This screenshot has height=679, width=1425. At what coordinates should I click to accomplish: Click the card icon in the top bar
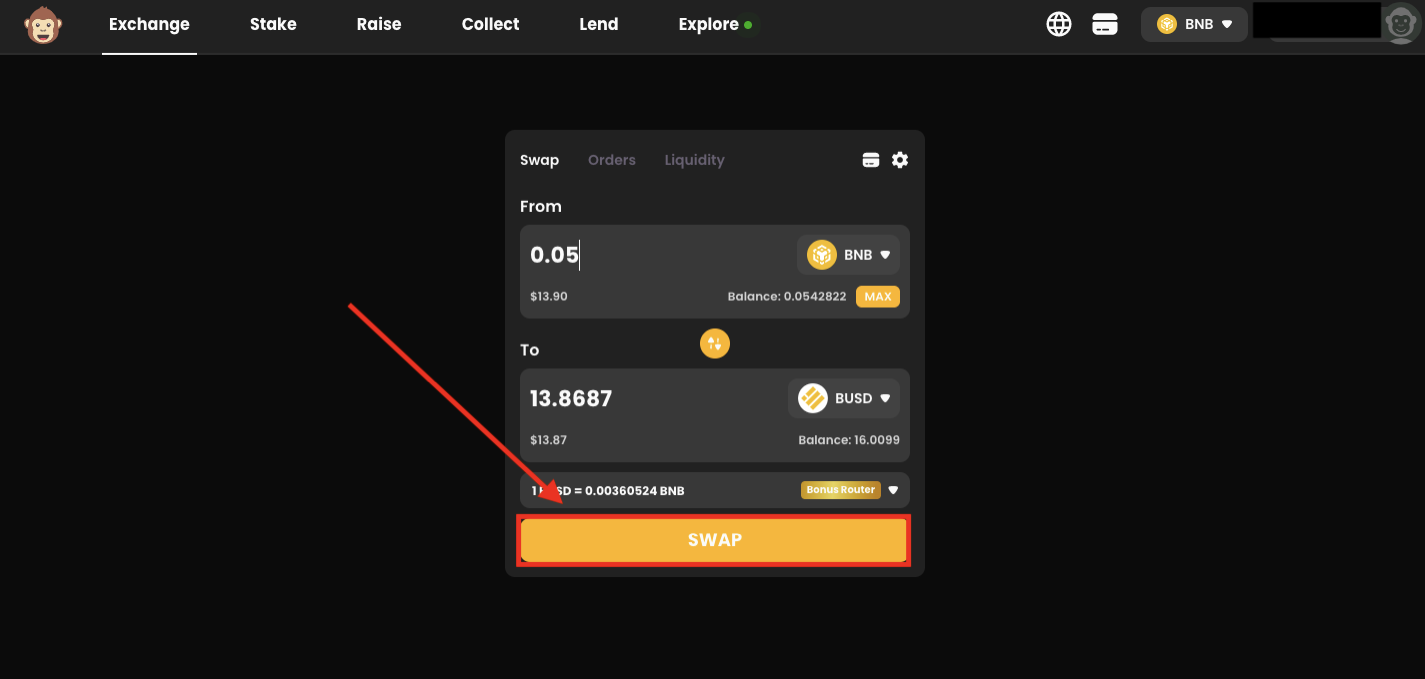tap(1105, 24)
